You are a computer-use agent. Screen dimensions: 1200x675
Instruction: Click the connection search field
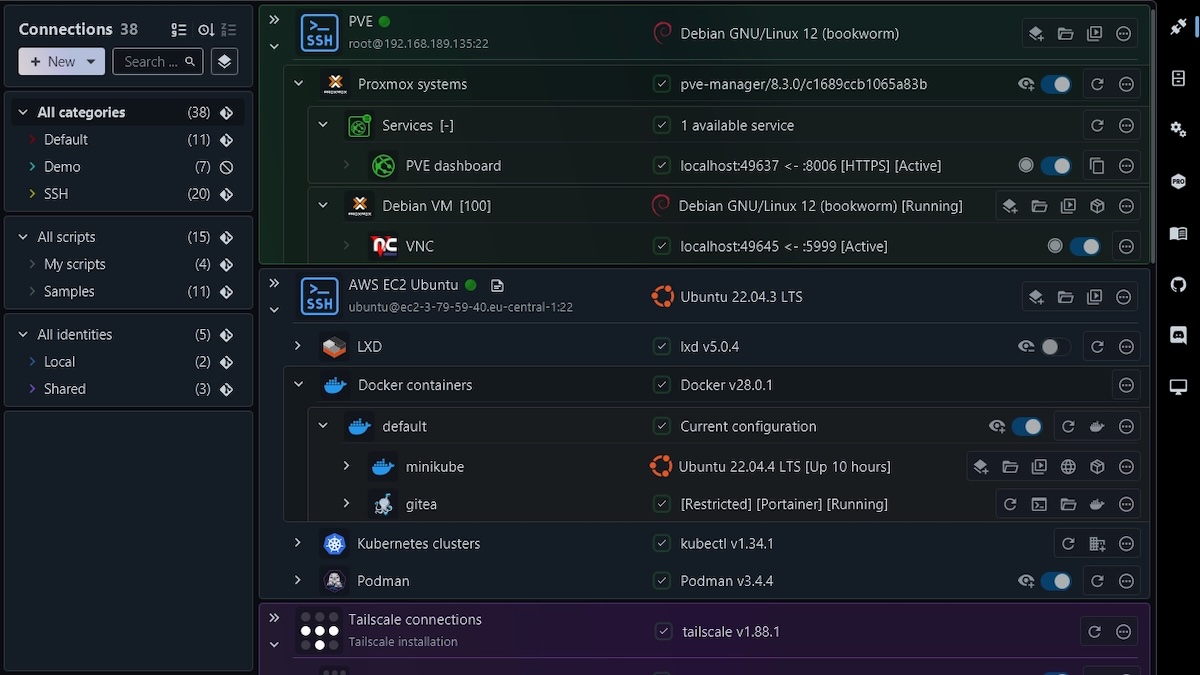click(x=150, y=62)
